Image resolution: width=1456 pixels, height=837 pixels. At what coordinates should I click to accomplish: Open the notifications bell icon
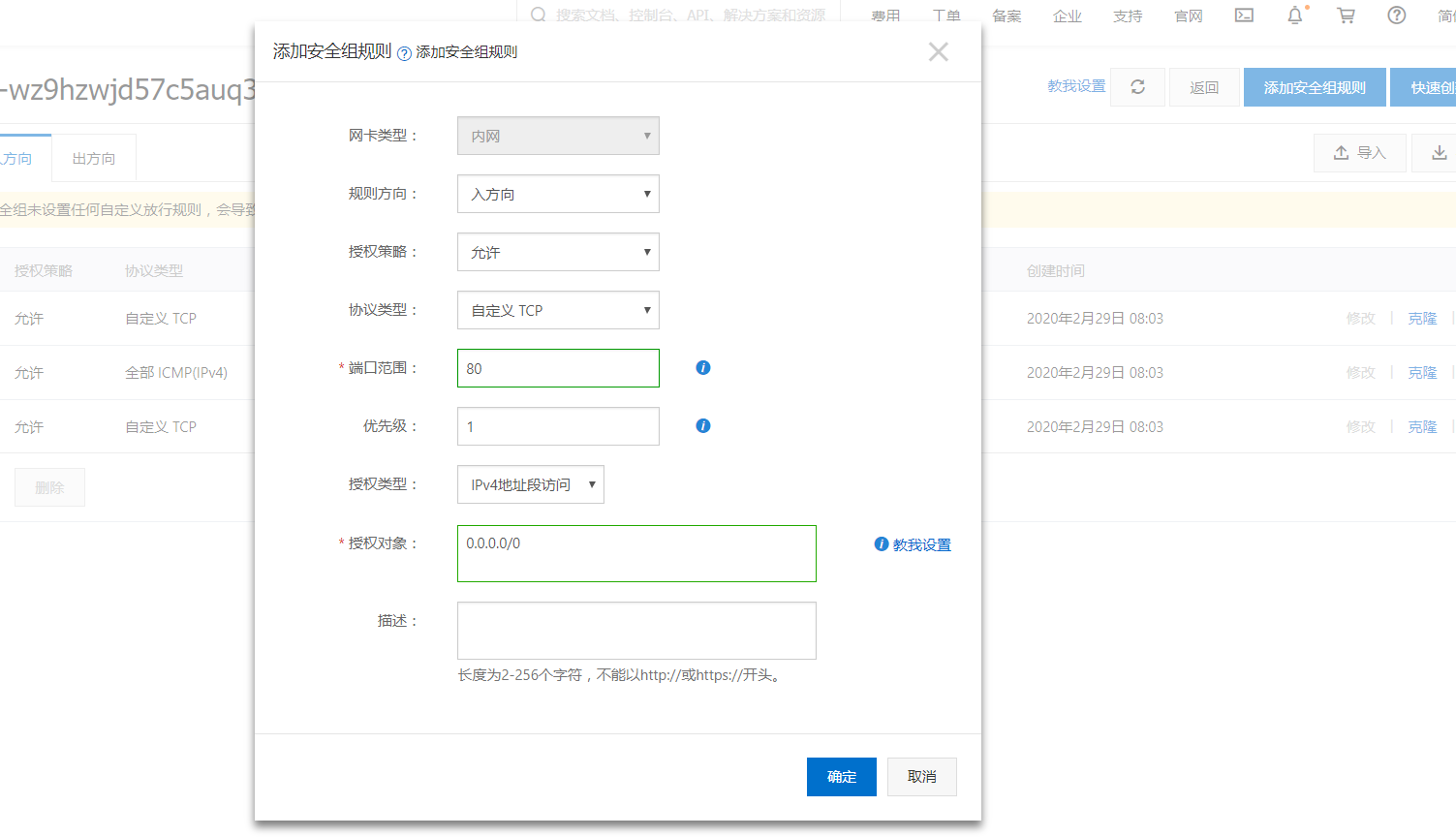tap(1295, 15)
